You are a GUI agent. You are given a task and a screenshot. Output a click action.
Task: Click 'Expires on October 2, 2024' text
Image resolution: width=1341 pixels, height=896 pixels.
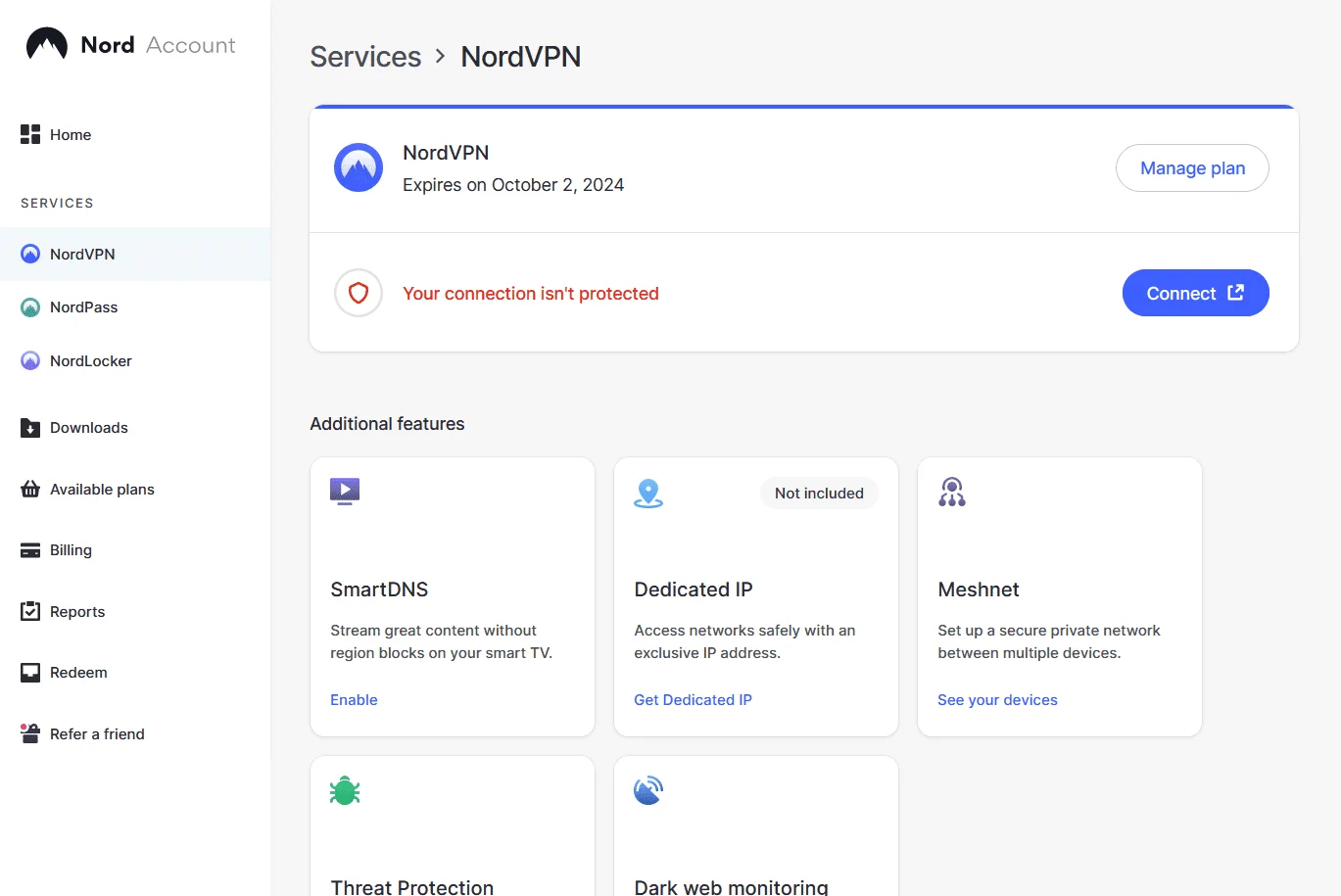[513, 185]
